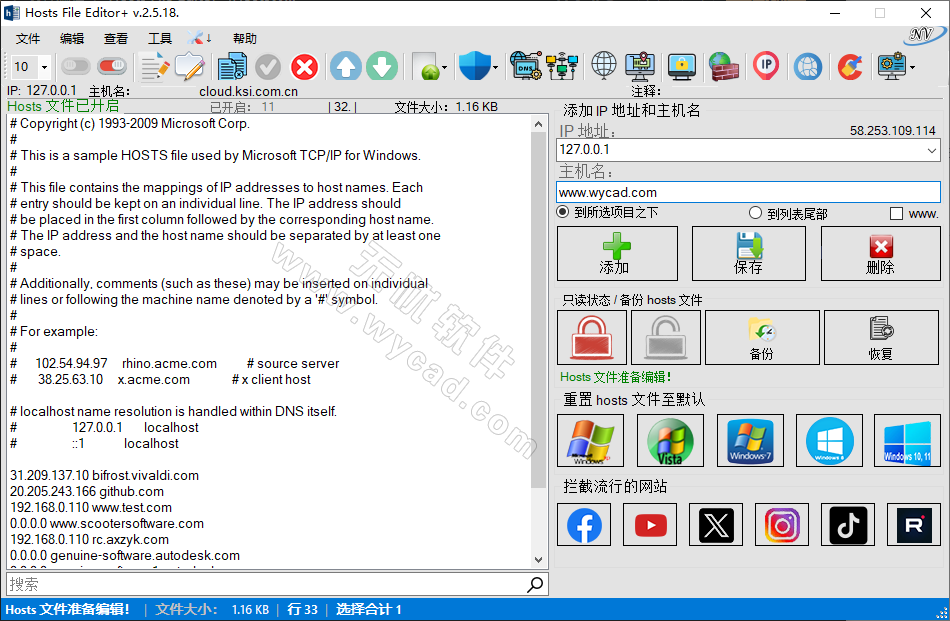Open the 帮助 menu
The height and width of the screenshot is (621, 950).
click(x=245, y=39)
